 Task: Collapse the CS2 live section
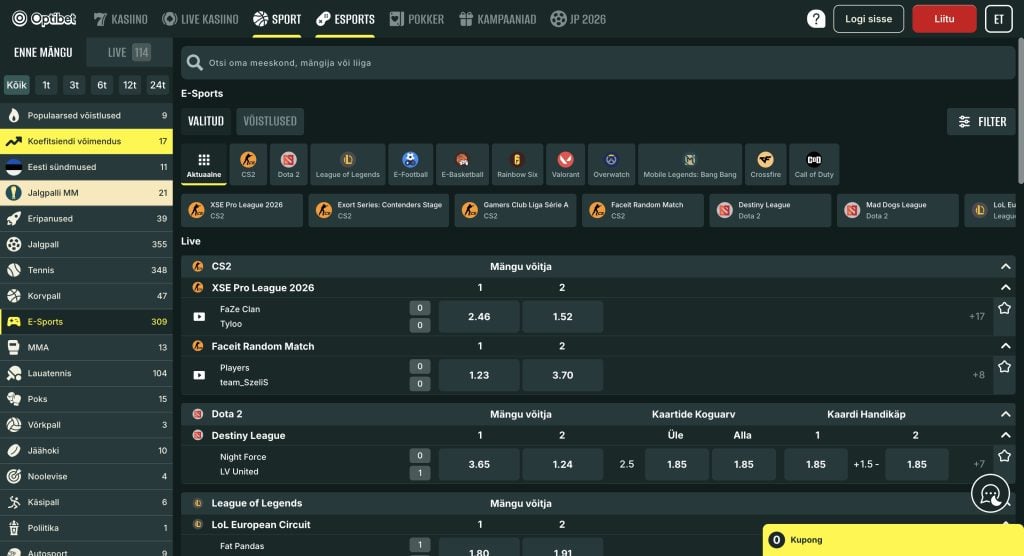(1006, 267)
